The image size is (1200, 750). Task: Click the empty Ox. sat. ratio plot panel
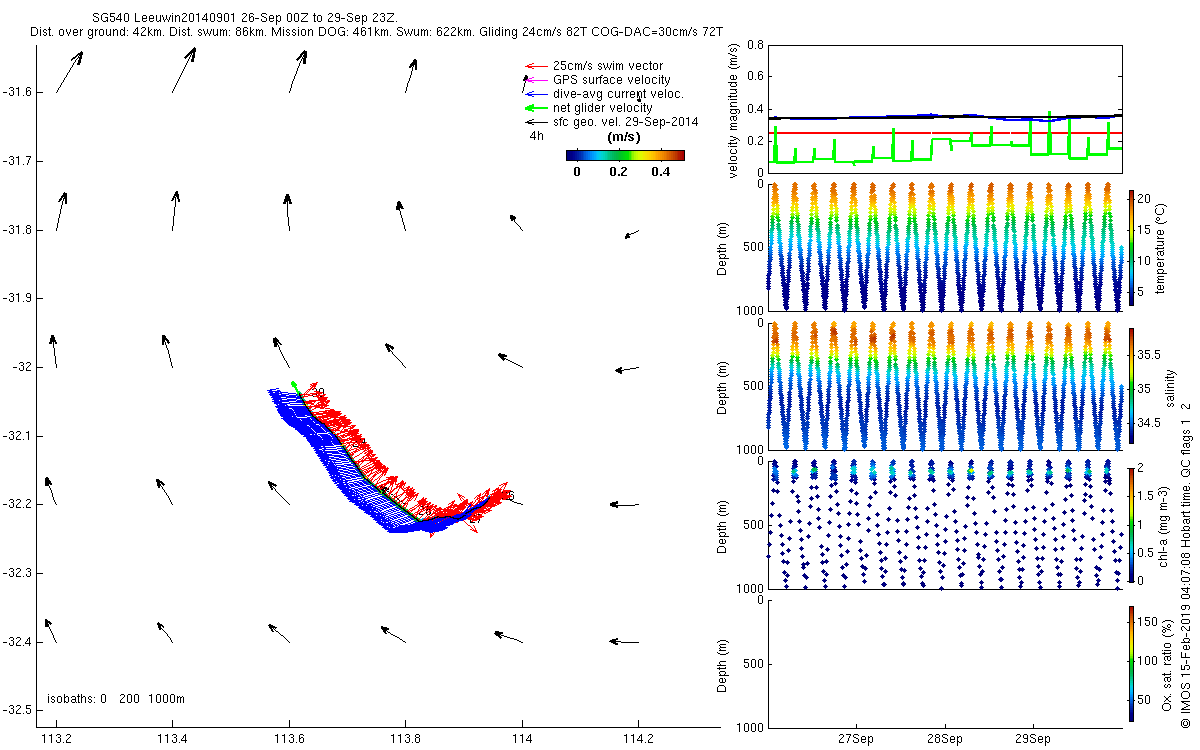945,663
